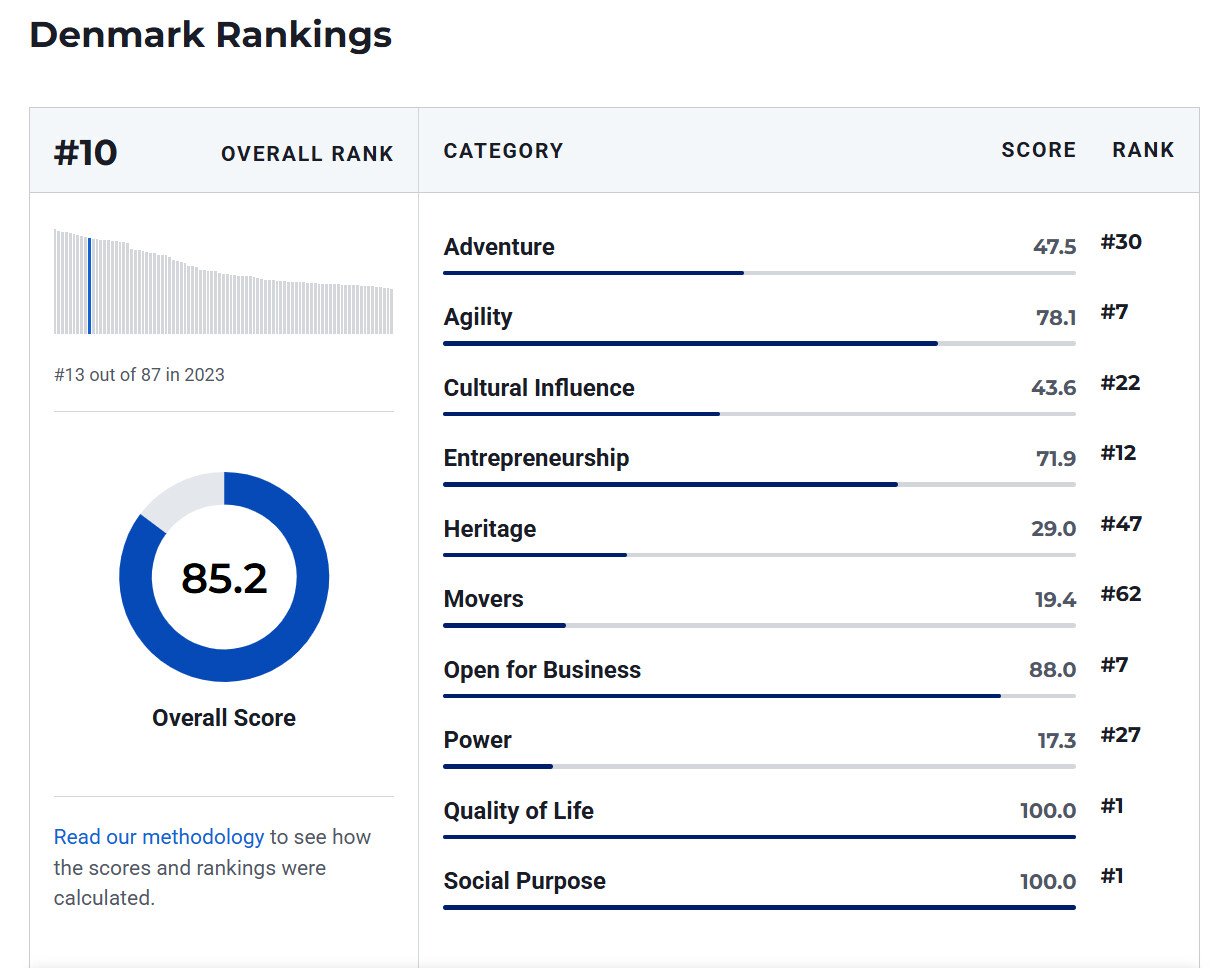Select the Social Purpose category label
This screenshot has width=1215, height=968.
pos(525,881)
